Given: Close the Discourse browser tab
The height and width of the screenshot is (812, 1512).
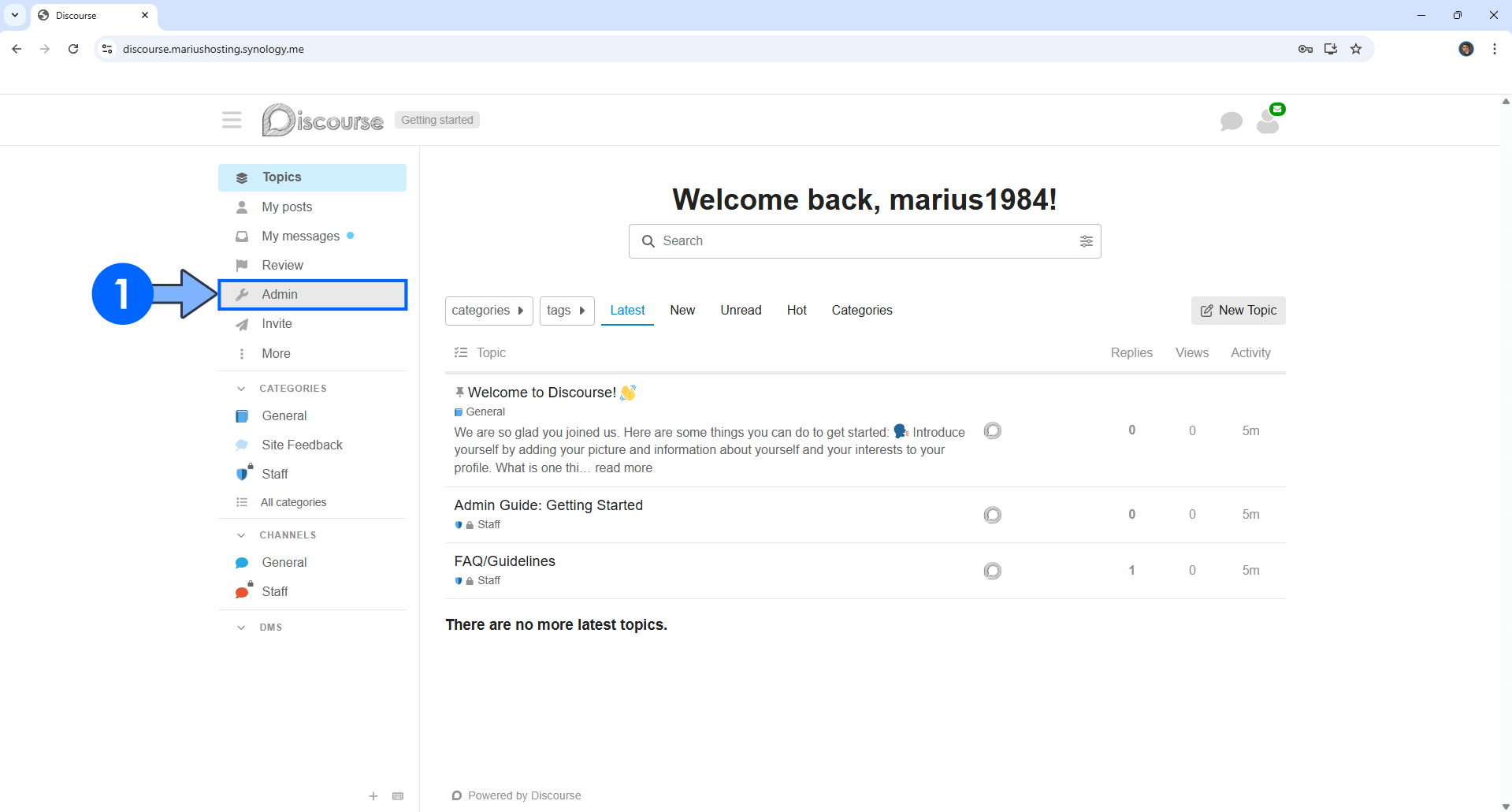Looking at the screenshot, I should (x=145, y=15).
